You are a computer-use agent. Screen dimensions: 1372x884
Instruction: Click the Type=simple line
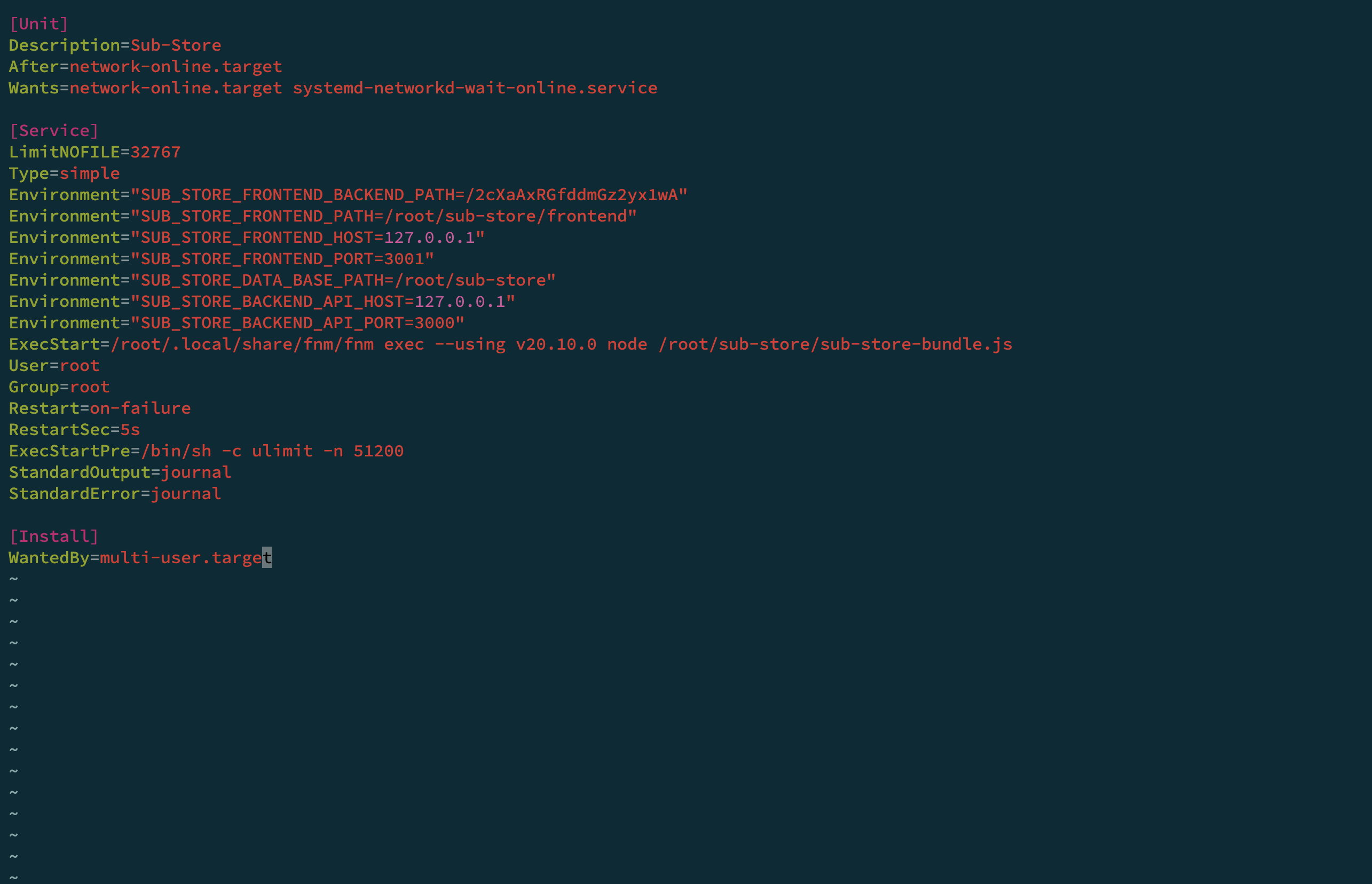(x=64, y=173)
